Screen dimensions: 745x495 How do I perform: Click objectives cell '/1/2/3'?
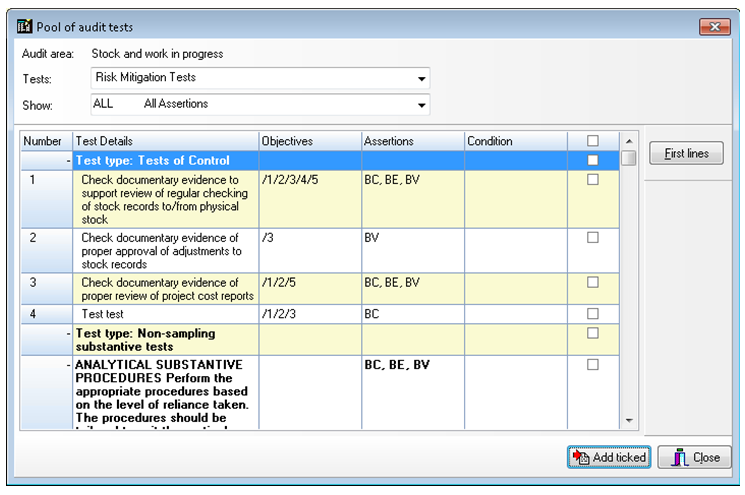click(310, 314)
